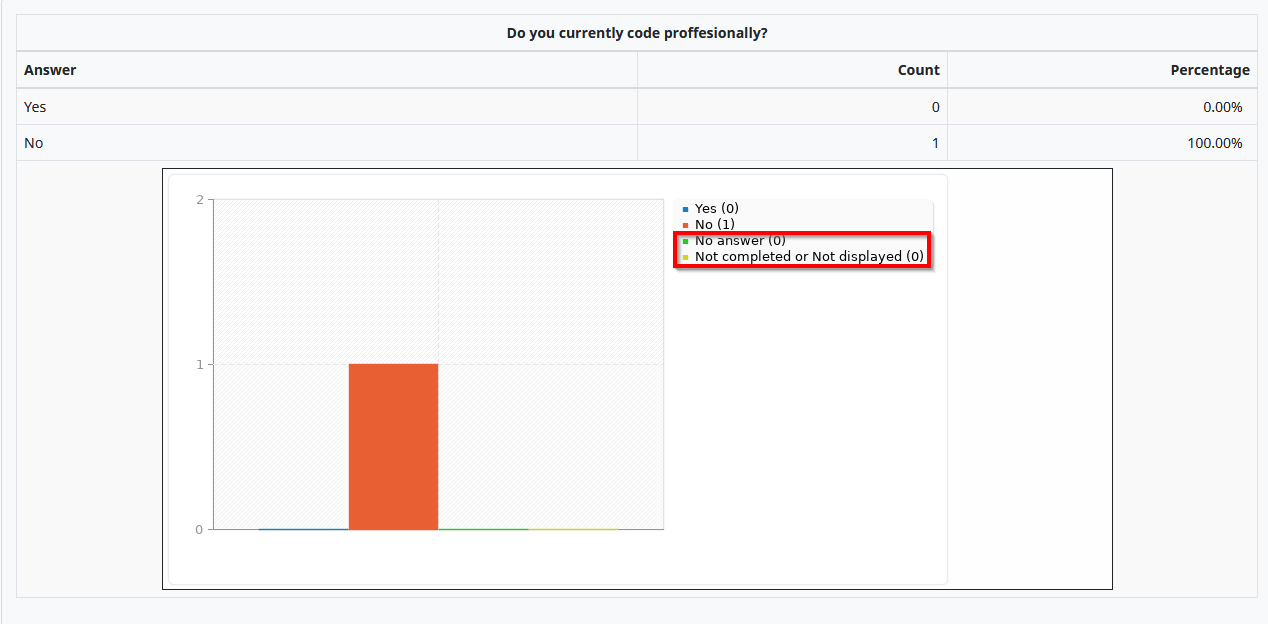
Task: Click the yellow Not completed legend square
Action: (x=685, y=257)
